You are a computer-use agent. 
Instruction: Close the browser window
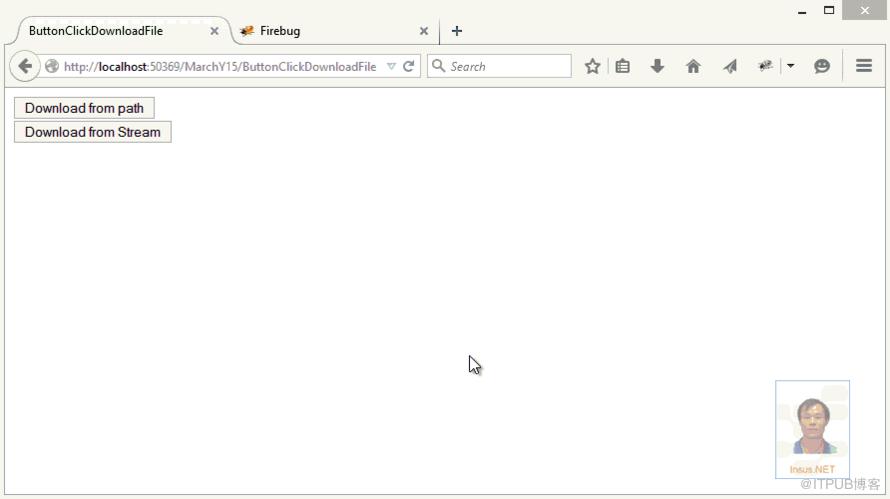[x=864, y=10]
